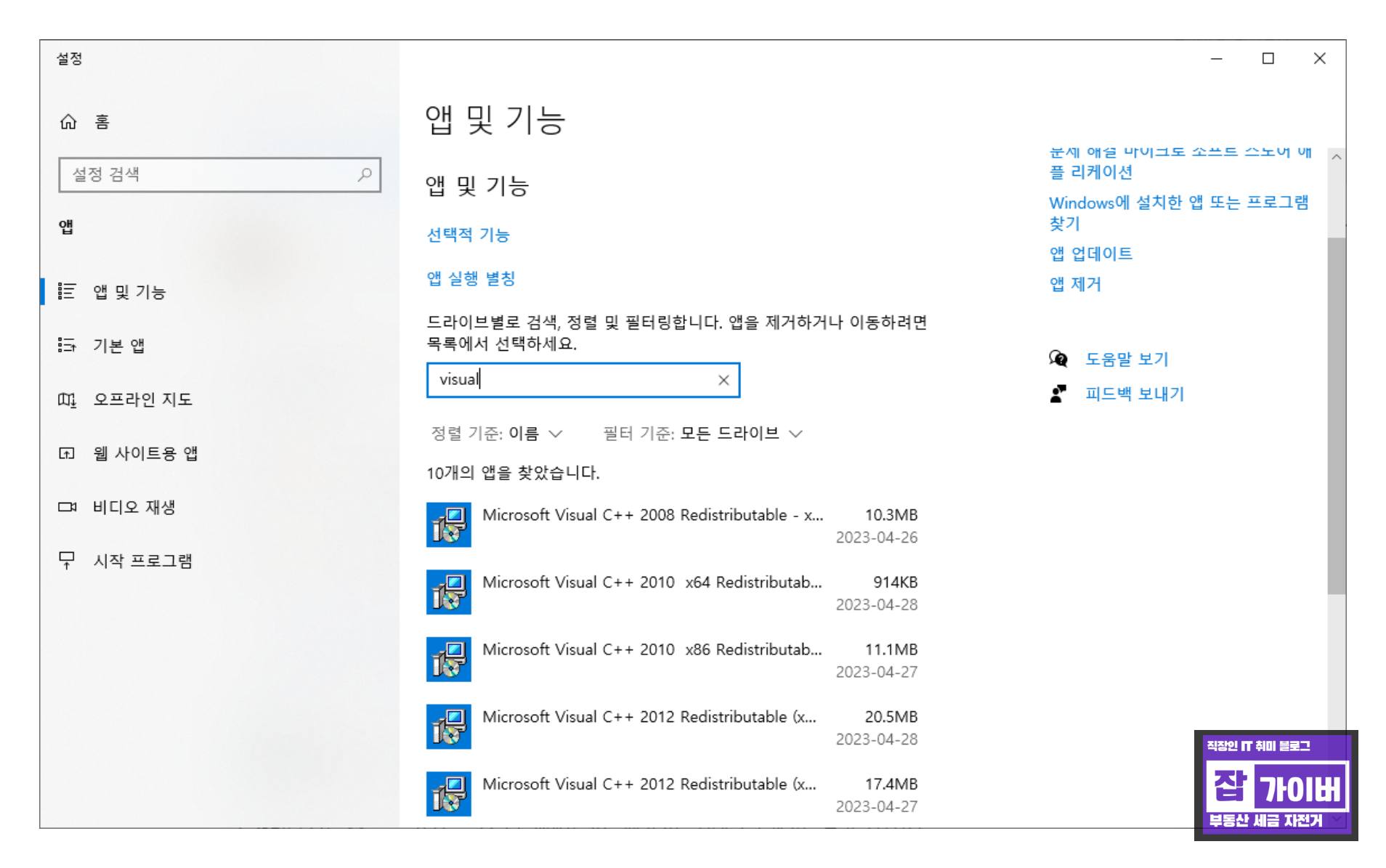Screen dimensions: 1386x868
Task: Go to 비디오 재생 section
Action: [219, 507]
